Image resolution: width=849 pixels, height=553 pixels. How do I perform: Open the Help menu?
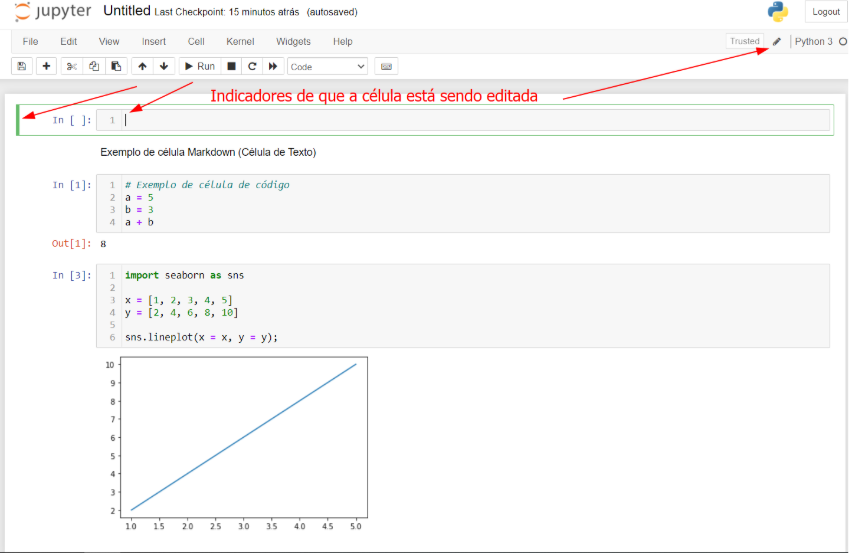[343, 42]
